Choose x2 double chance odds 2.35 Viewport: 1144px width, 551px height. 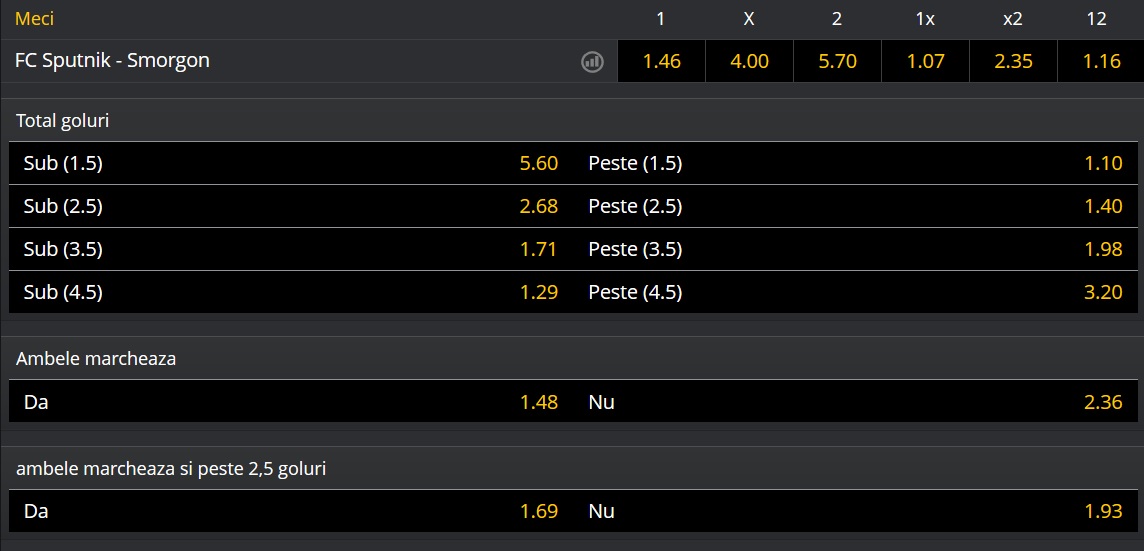point(1013,61)
